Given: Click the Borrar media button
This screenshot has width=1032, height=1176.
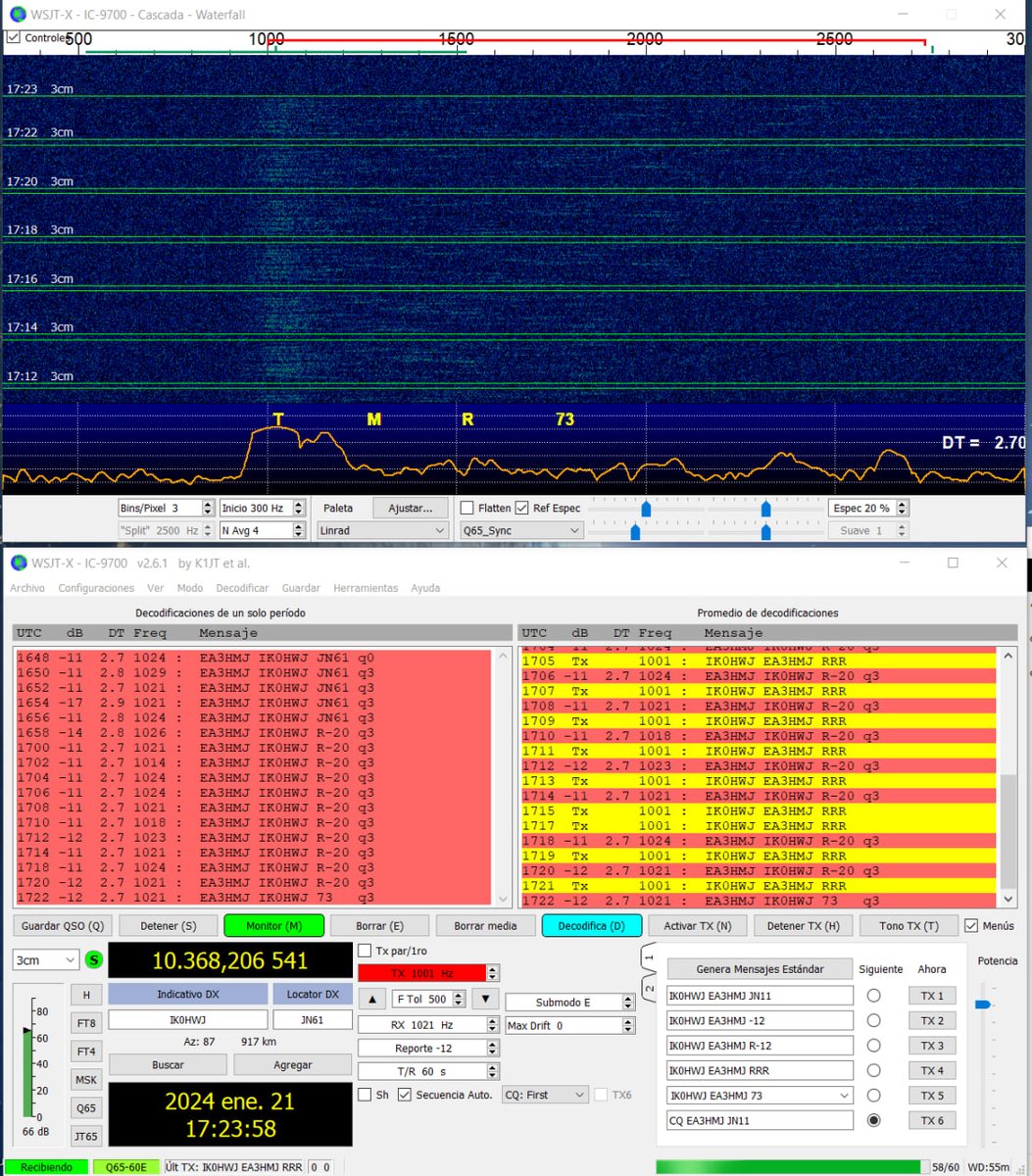Looking at the screenshot, I should tap(485, 925).
